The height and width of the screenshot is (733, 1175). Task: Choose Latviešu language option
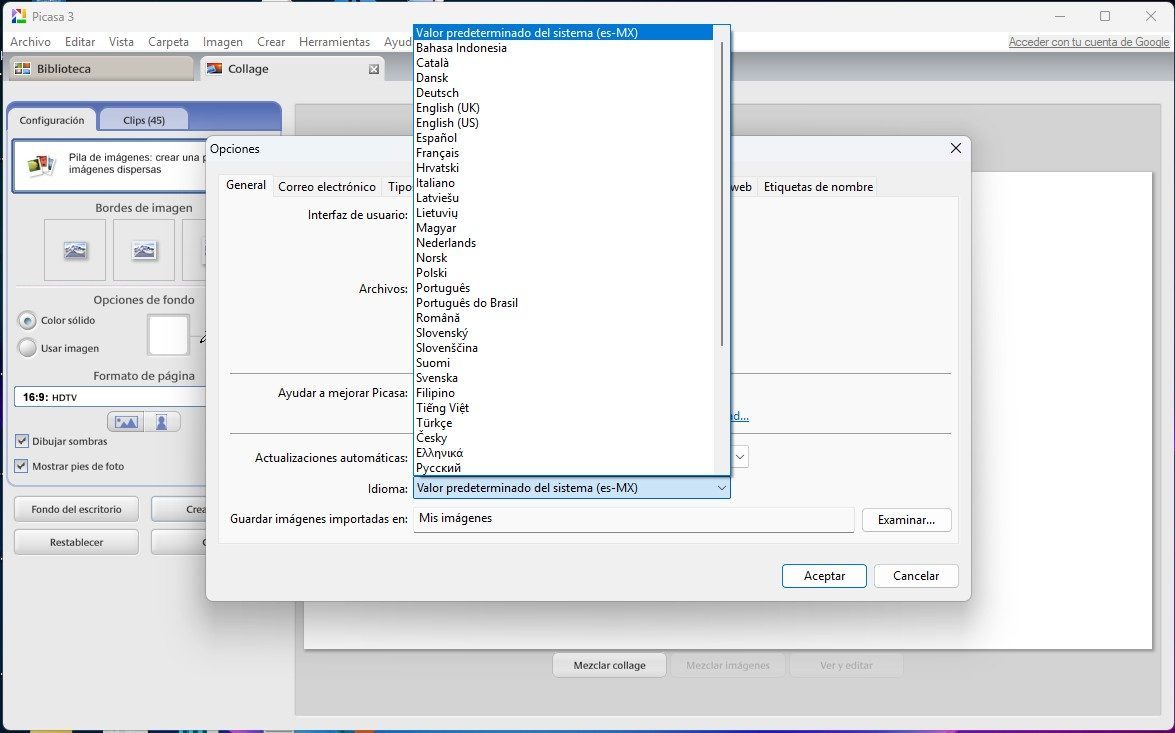(x=564, y=198)
